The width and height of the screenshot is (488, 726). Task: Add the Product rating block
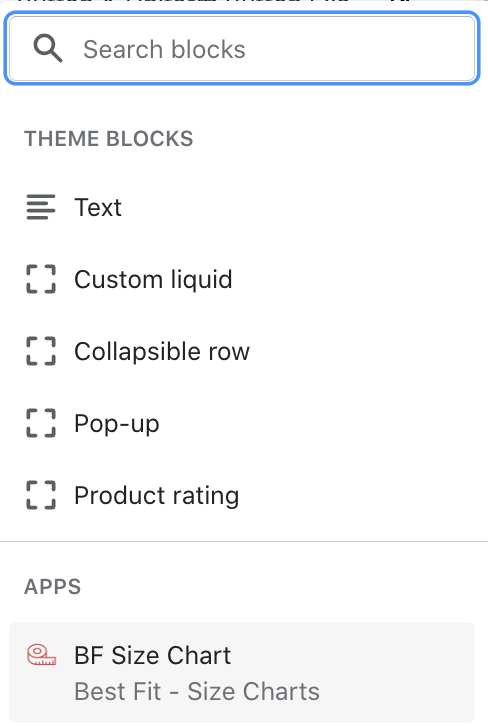tap(242, 495)
